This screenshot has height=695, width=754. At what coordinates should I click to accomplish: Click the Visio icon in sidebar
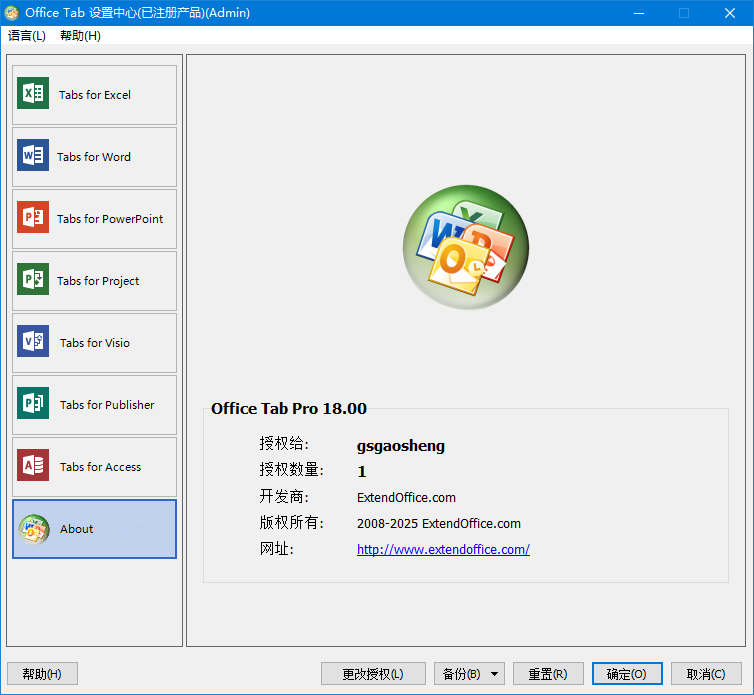[33, 341]
